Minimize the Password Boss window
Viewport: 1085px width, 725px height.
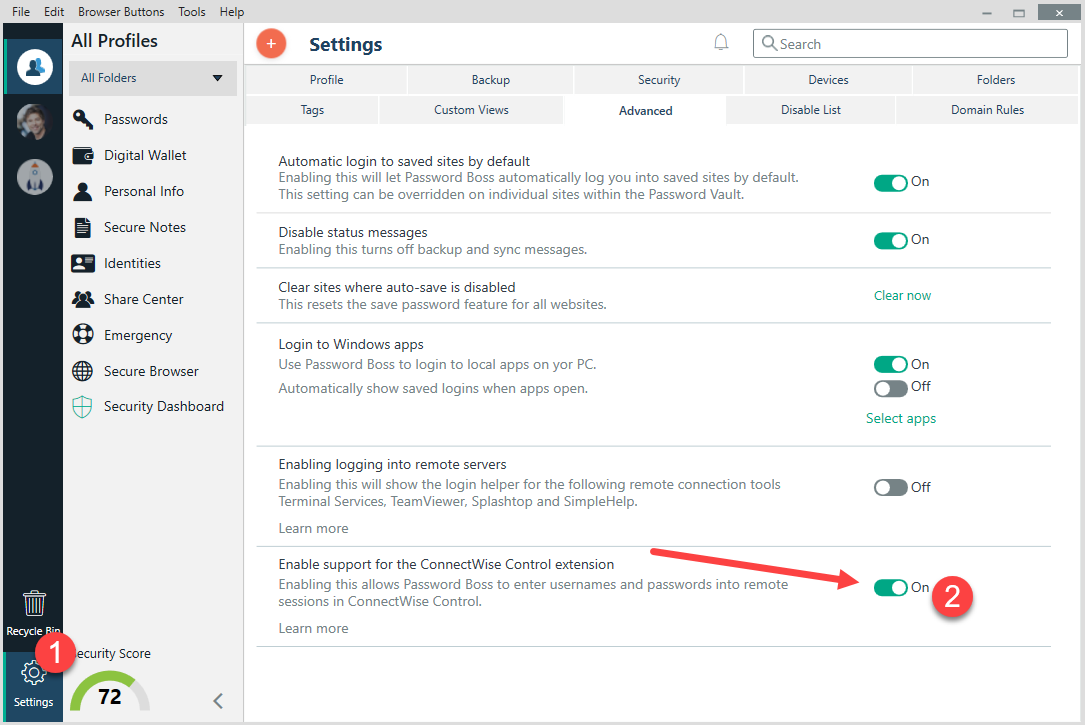click(987, 13)
